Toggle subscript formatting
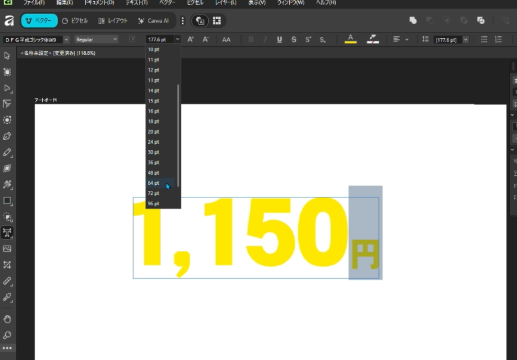Screen dimensions: 517x360 tap(322, 40)
